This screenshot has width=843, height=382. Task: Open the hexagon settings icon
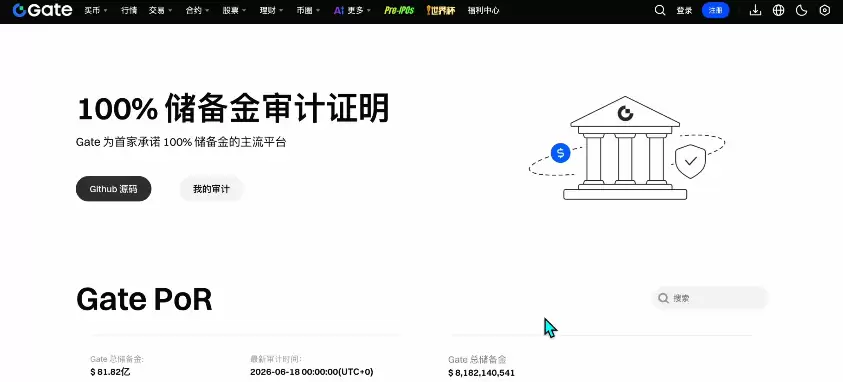[x=825, y=10]
